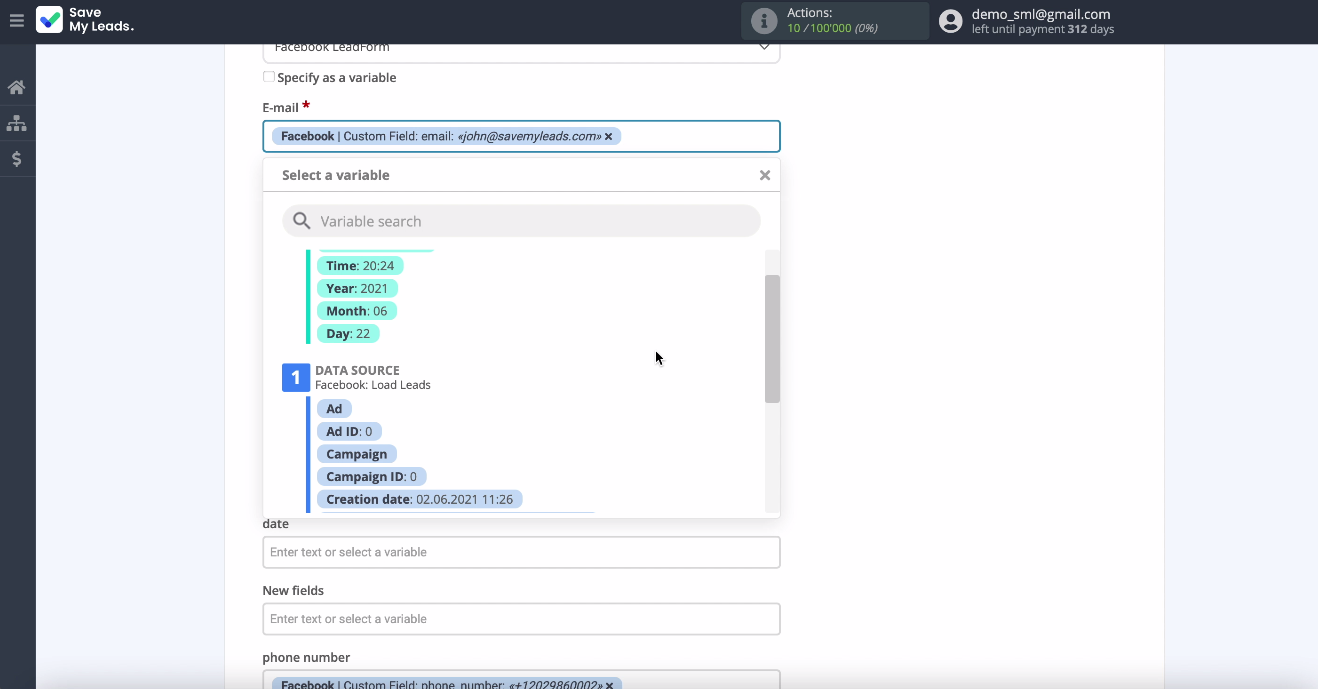Viewport: 1318px width, 689px height.
Task: Click the Facebook email variable tag
Action: pyautogui.click(x=446, y=136)
